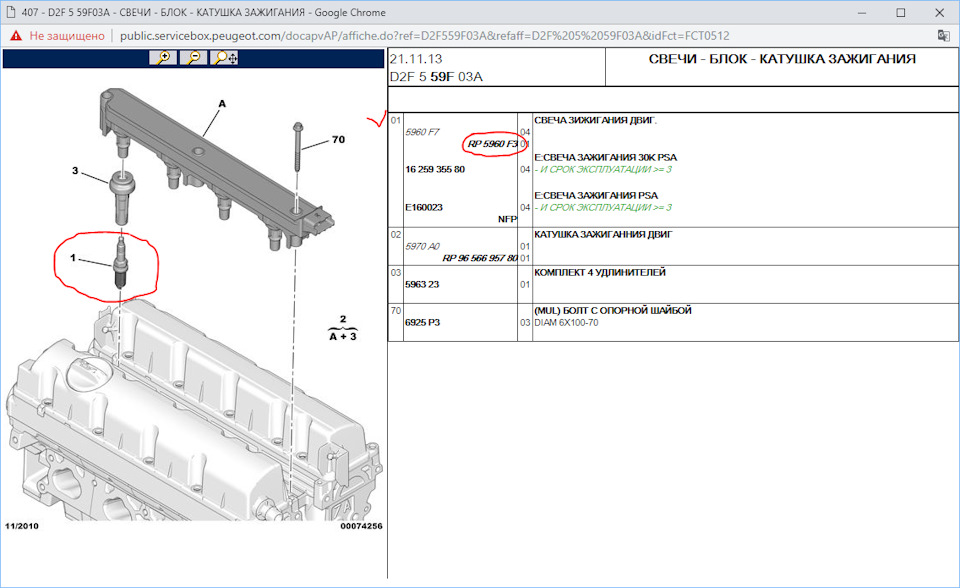Activate the zoom-and-pan magnifier tool
960x588 pixels.
[224, 58]
